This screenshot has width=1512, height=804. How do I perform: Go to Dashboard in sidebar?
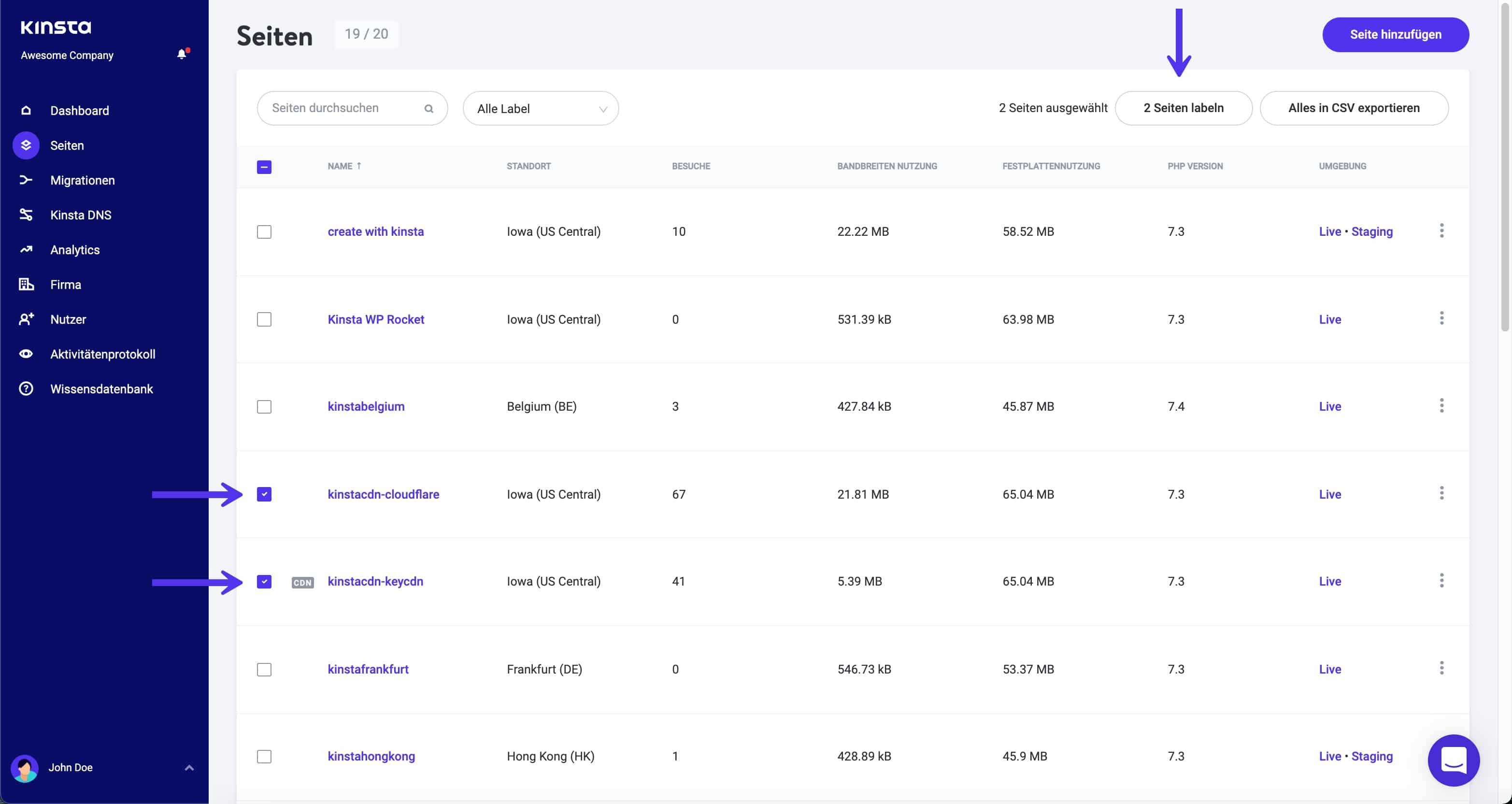click(x=79, y=111)
